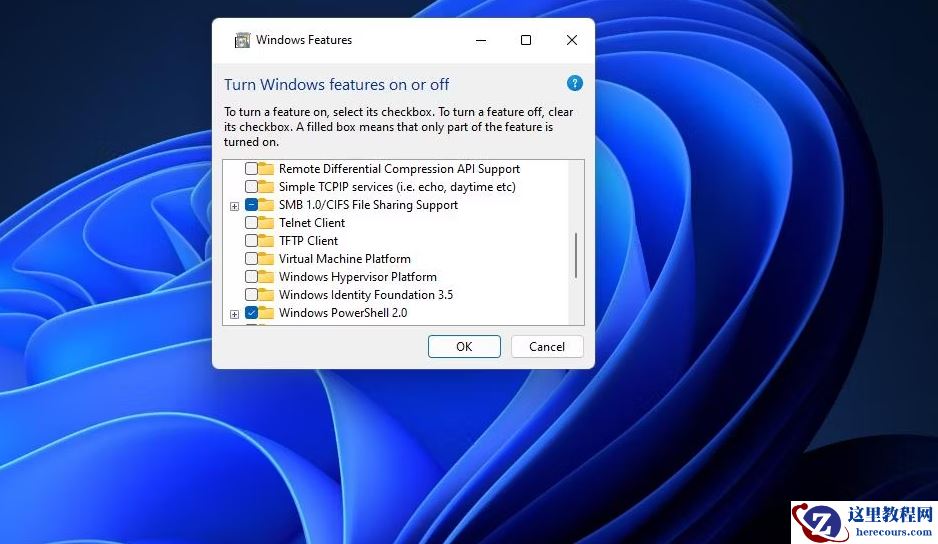Maximize the Windows Features window
This screenshot has width=938, height=544.
[x=526, y=40]
